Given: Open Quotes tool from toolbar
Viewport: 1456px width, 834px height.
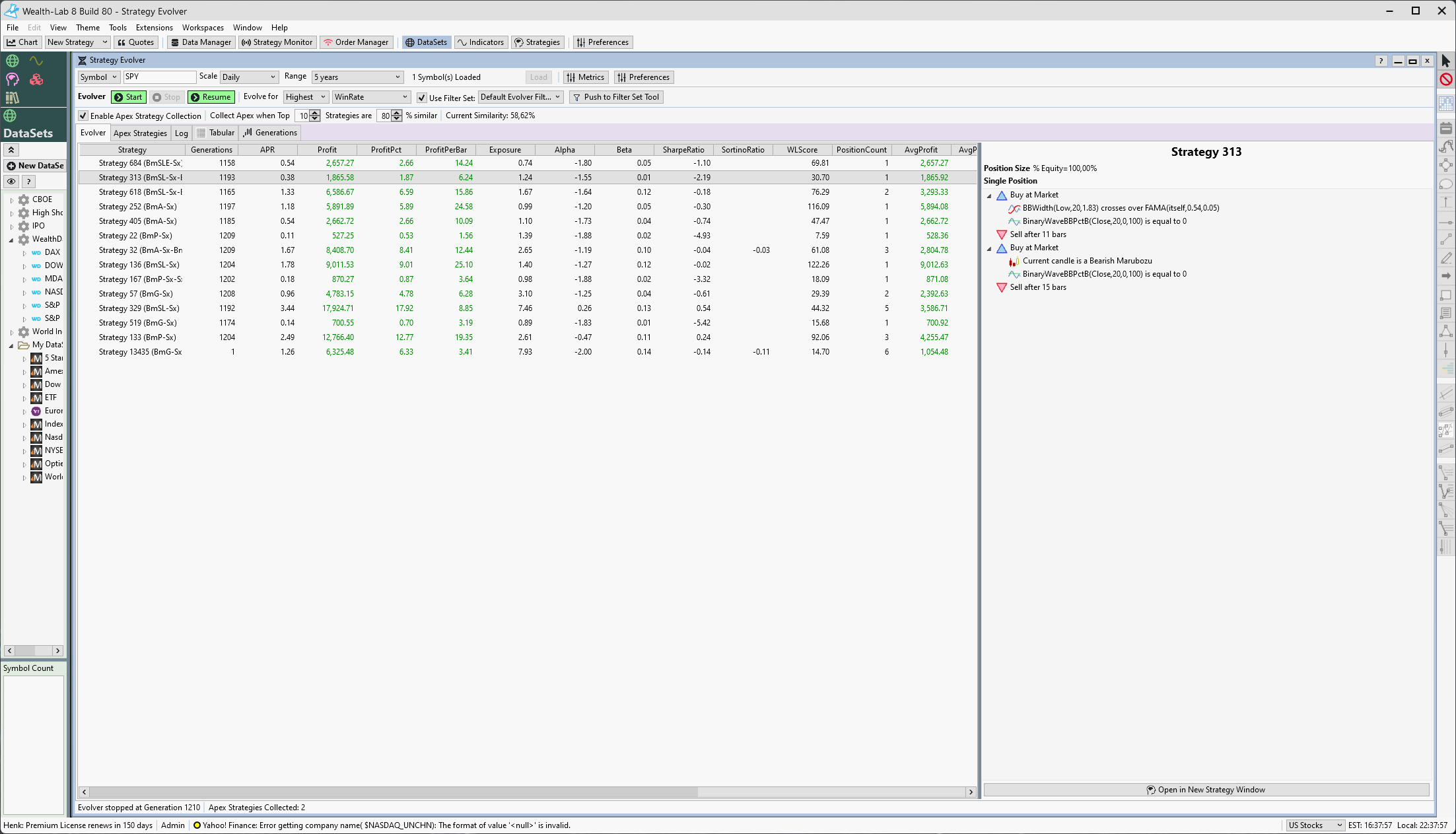Looking at the screenshot, I should point(135,42).
